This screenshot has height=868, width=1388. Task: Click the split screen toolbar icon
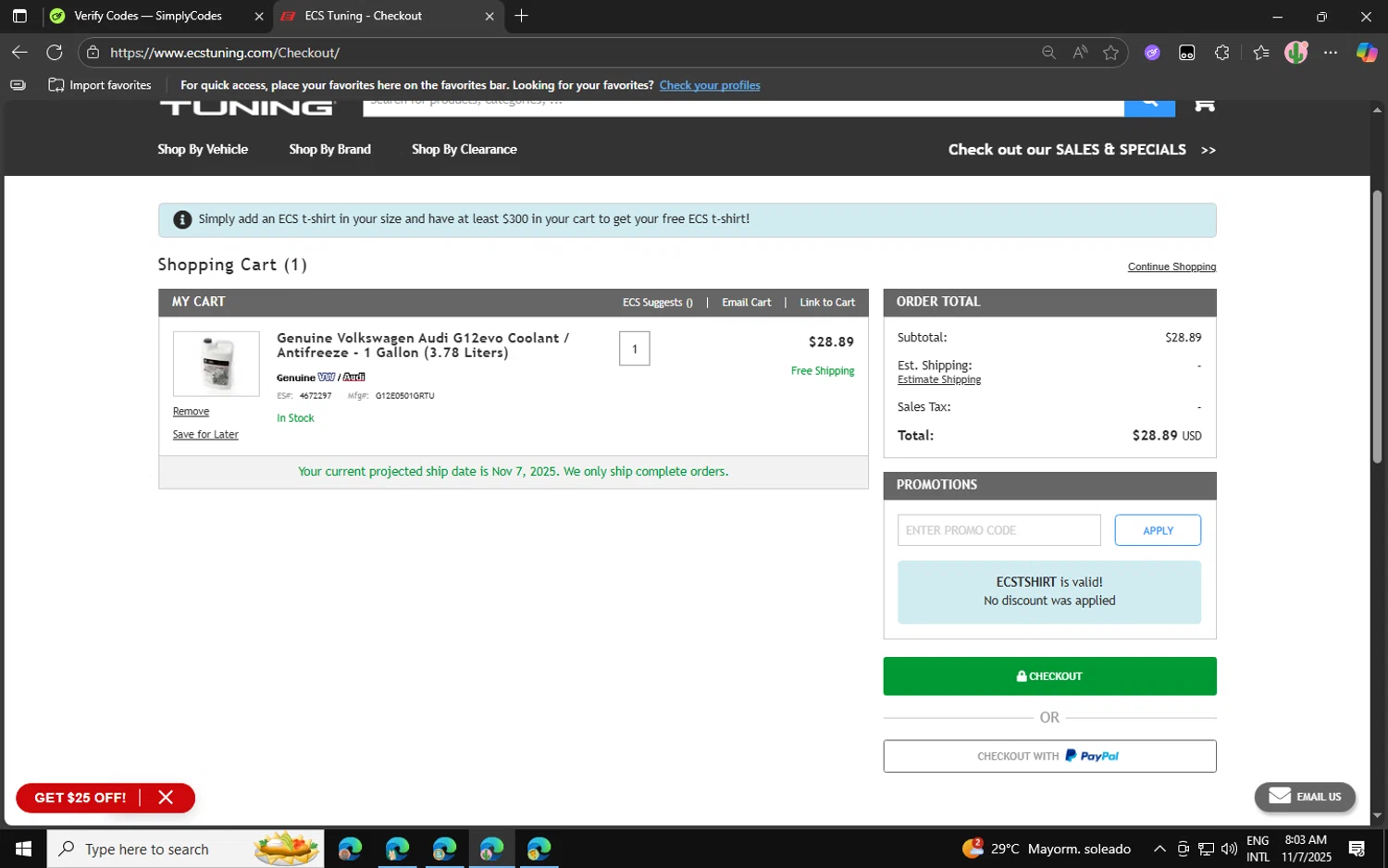coord(1187,53)
